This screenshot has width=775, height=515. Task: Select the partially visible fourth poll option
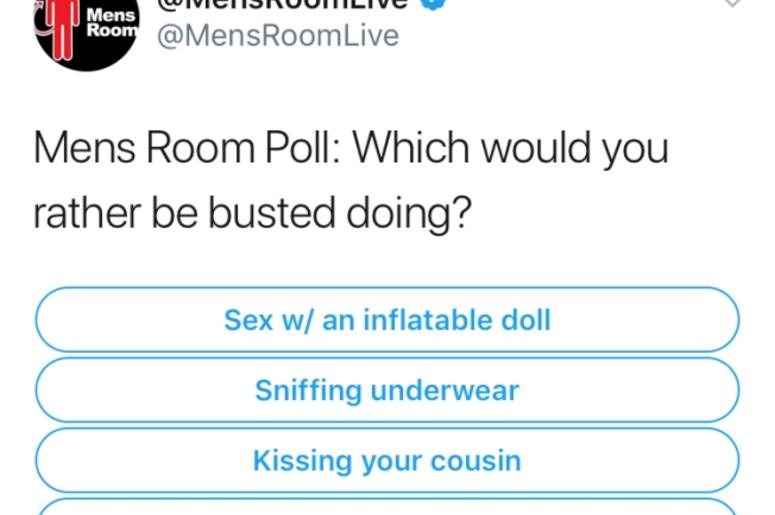pos(388,507)
